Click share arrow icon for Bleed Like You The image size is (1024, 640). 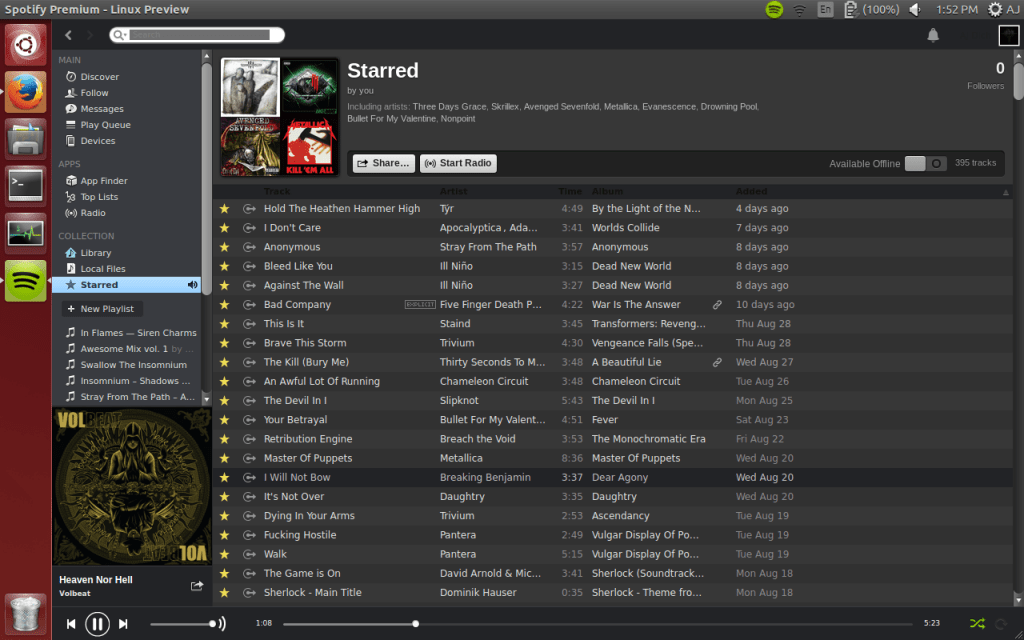tap(249, 266)
